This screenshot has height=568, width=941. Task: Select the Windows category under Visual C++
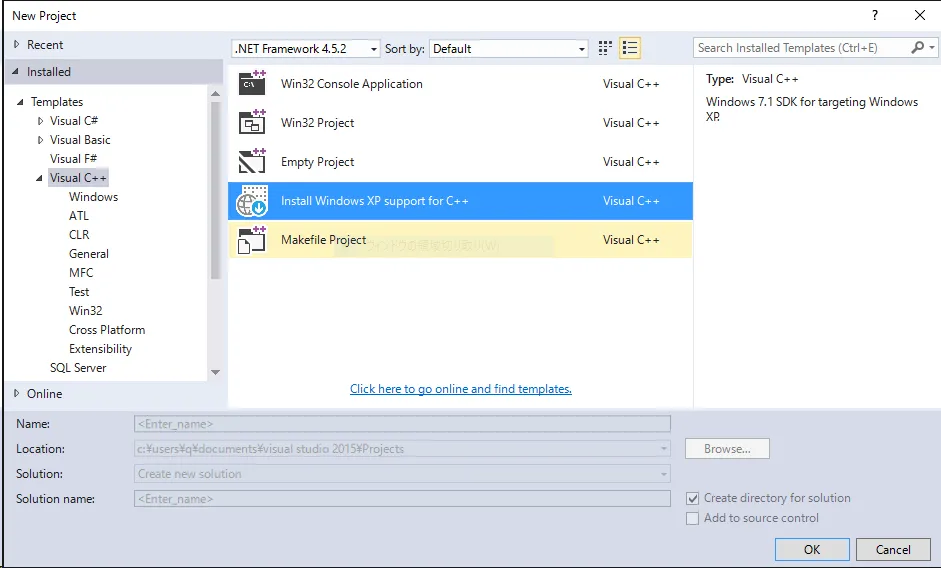pyautogui.click(x=93, y=197)
